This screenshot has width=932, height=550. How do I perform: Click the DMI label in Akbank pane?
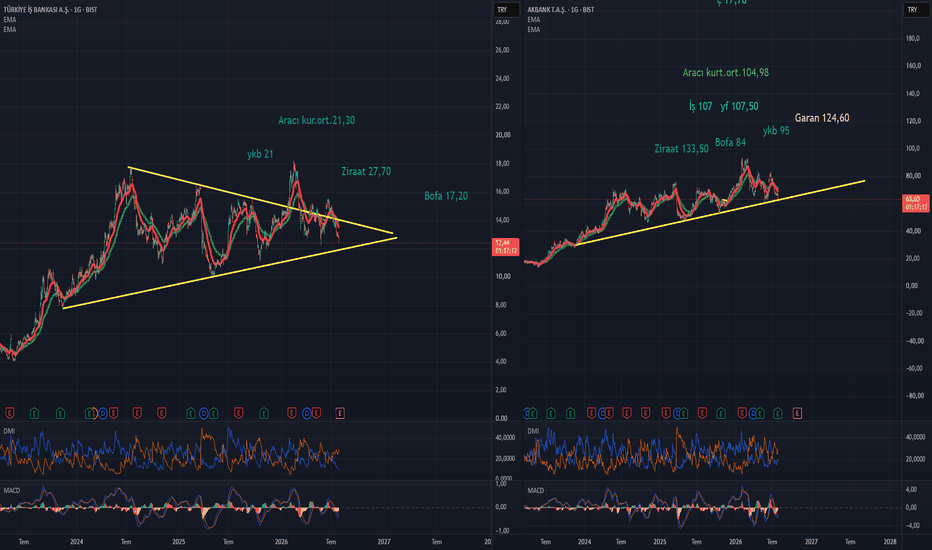point(533,431)
